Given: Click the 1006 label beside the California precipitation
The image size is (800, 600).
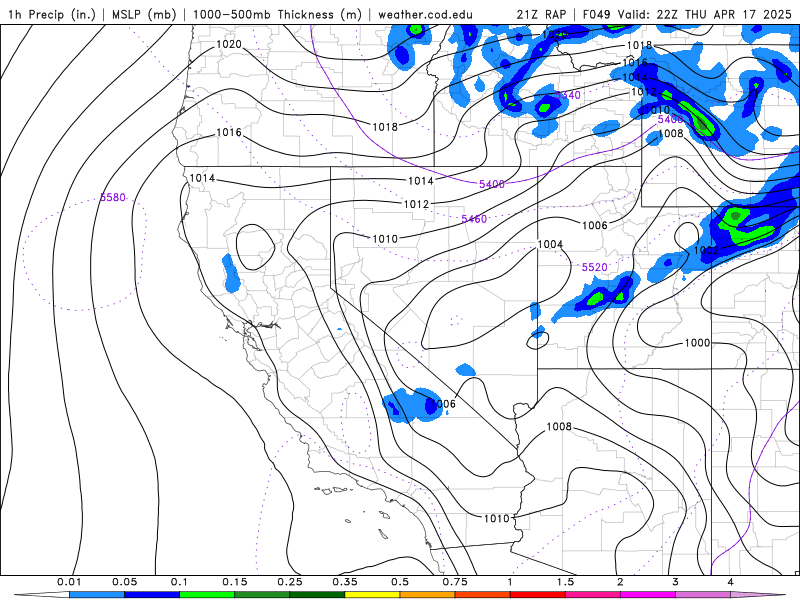Looking at the screenshot, I should (443, 404).
